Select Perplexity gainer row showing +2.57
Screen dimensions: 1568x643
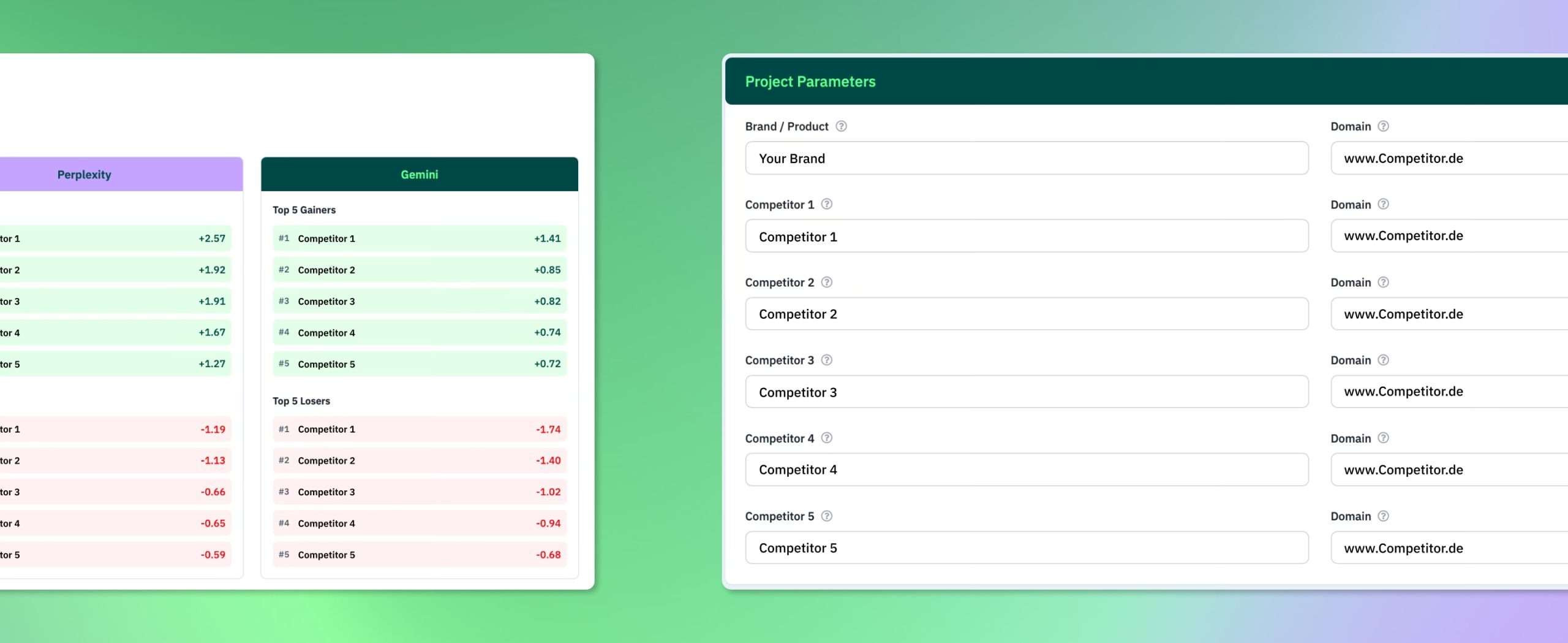[116, 238]
